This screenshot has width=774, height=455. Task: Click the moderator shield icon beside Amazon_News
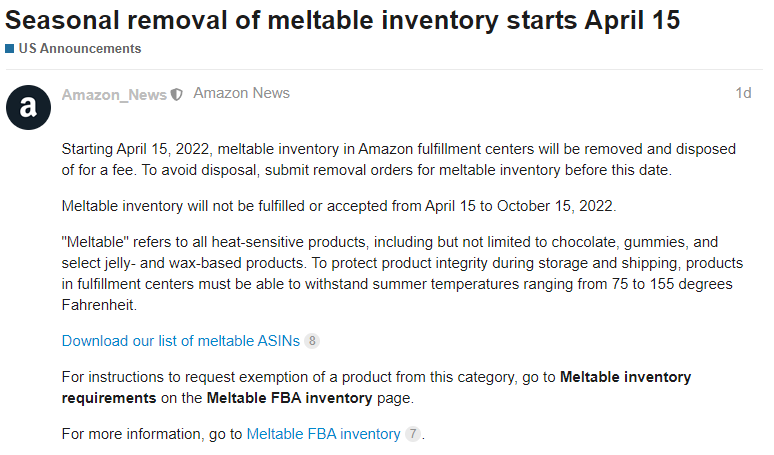(x=177, y=94)
